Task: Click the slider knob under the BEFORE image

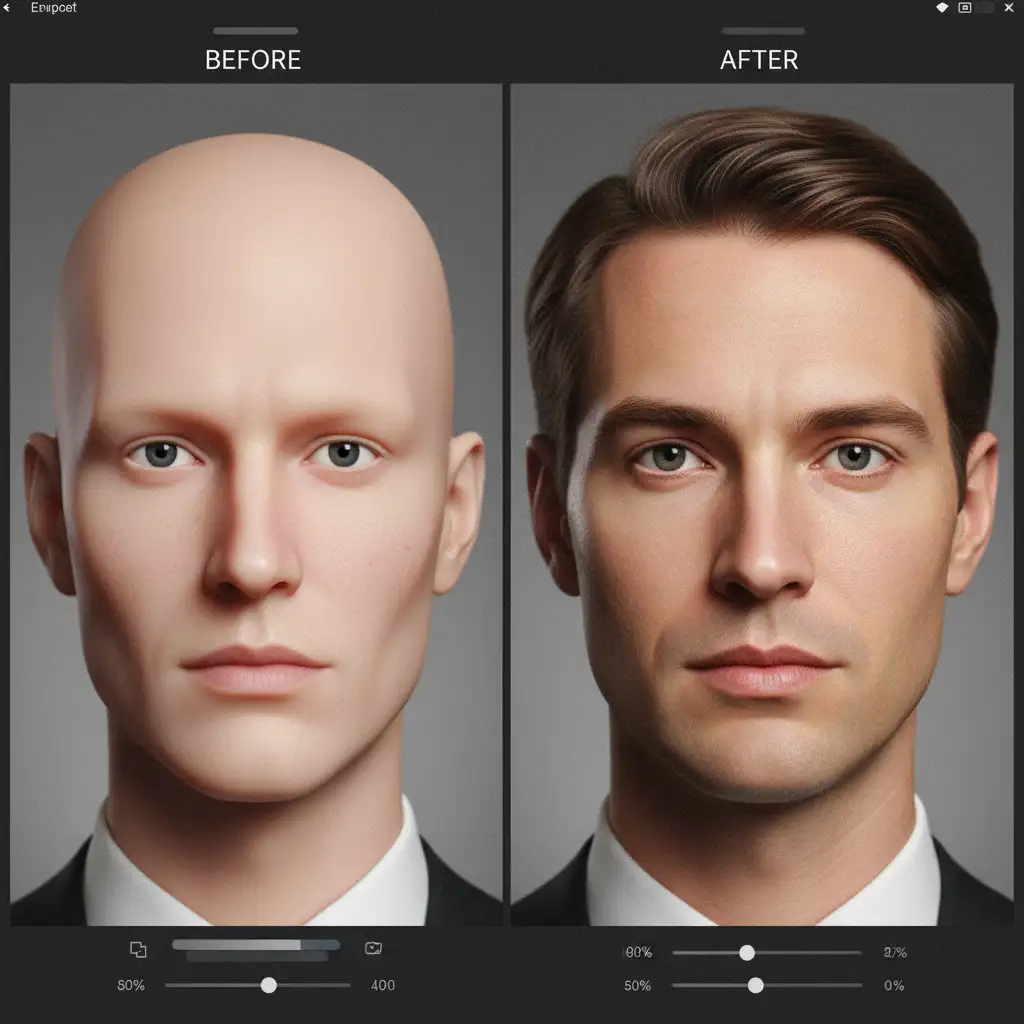Action: point(268,985)
